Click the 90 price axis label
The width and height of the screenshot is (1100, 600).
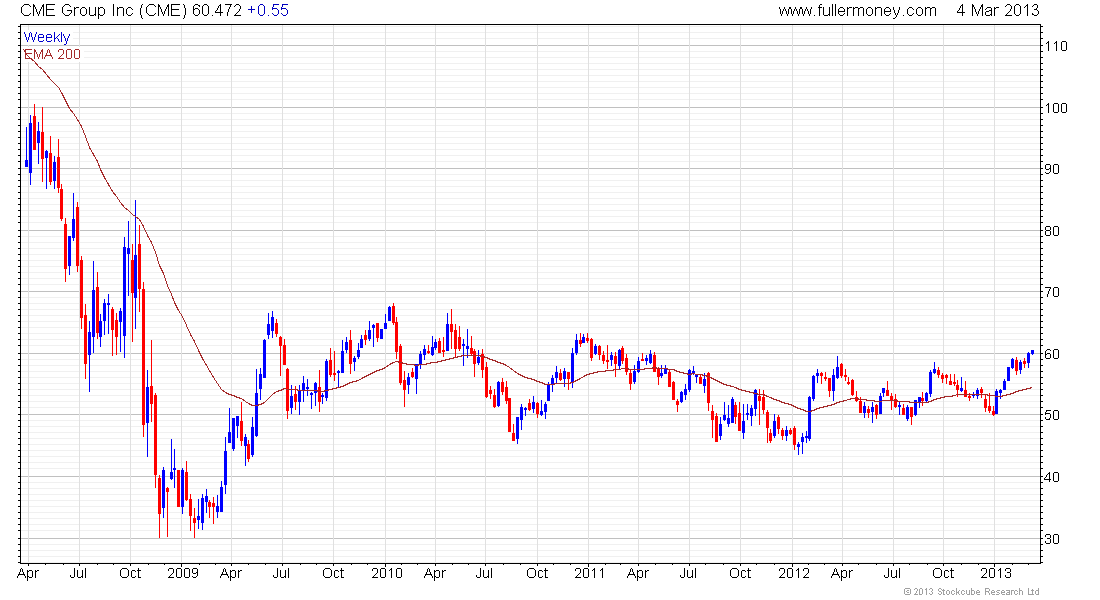1051,169
